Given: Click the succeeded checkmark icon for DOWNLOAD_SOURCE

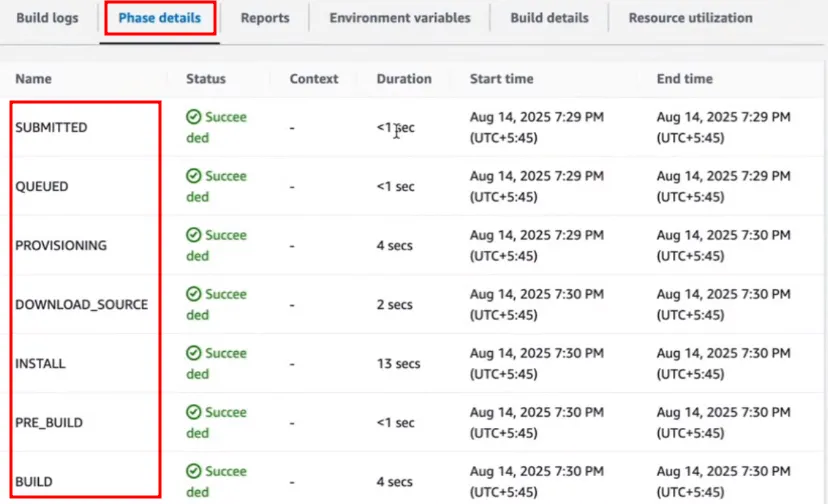Looking at the screenshot, I should point(194,294).
